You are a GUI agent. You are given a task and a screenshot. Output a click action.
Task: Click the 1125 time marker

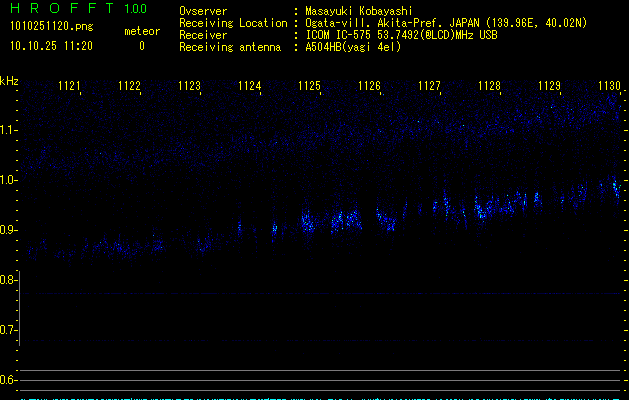[x=309, y=87]
